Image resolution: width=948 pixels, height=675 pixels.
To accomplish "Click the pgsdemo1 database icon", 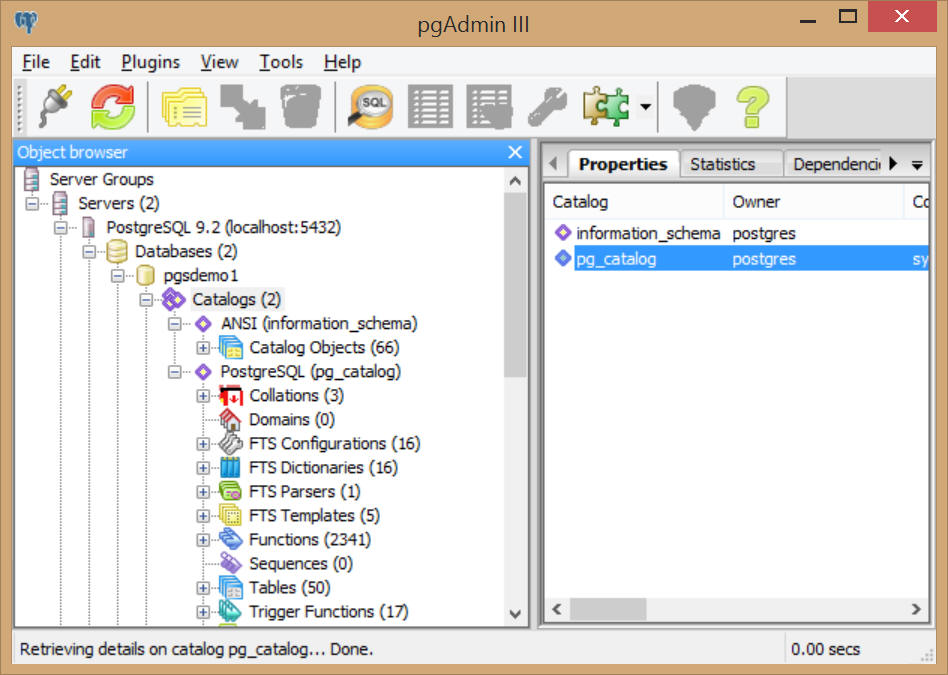I will click(x=145, y=275).
